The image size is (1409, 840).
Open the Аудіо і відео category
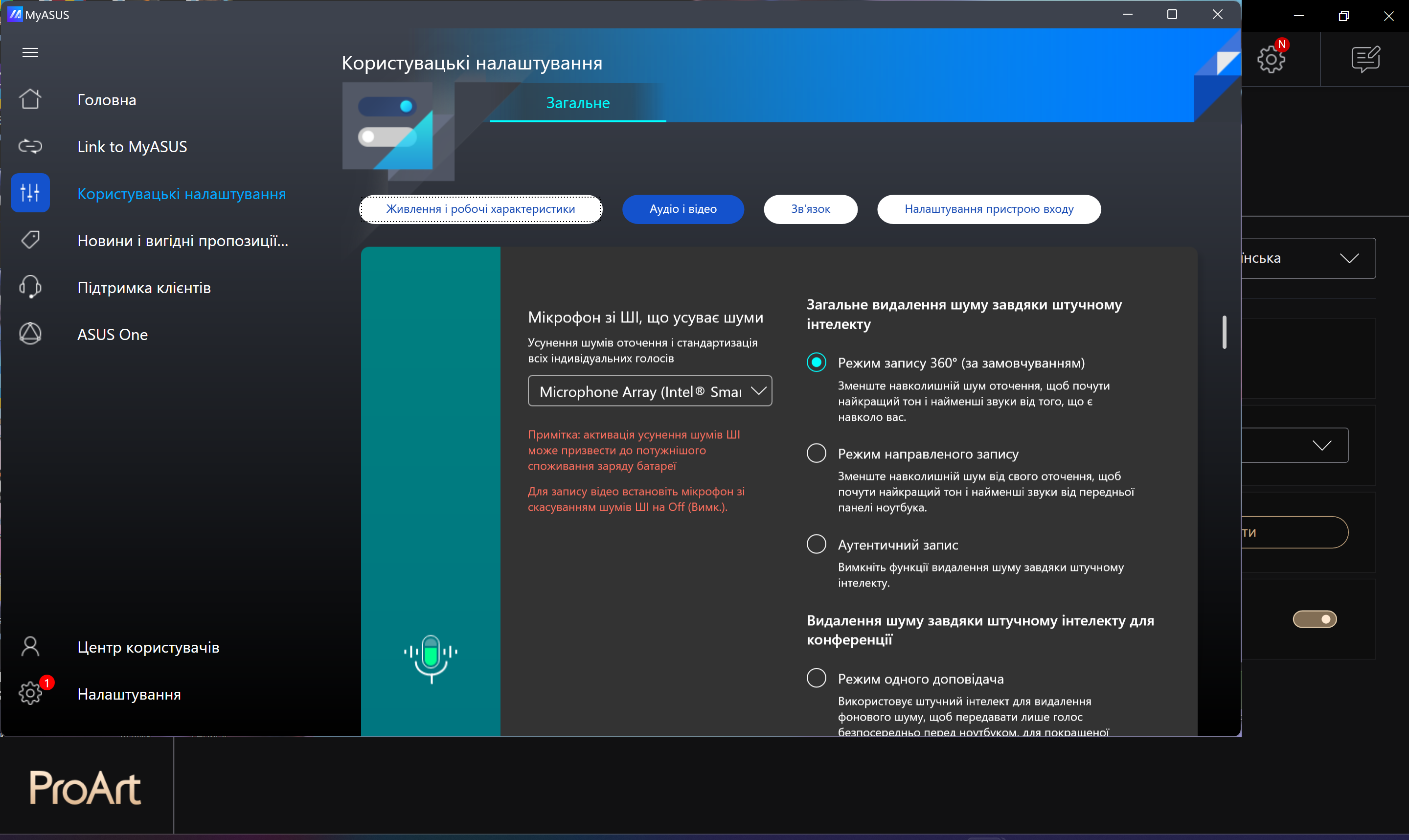682,209
